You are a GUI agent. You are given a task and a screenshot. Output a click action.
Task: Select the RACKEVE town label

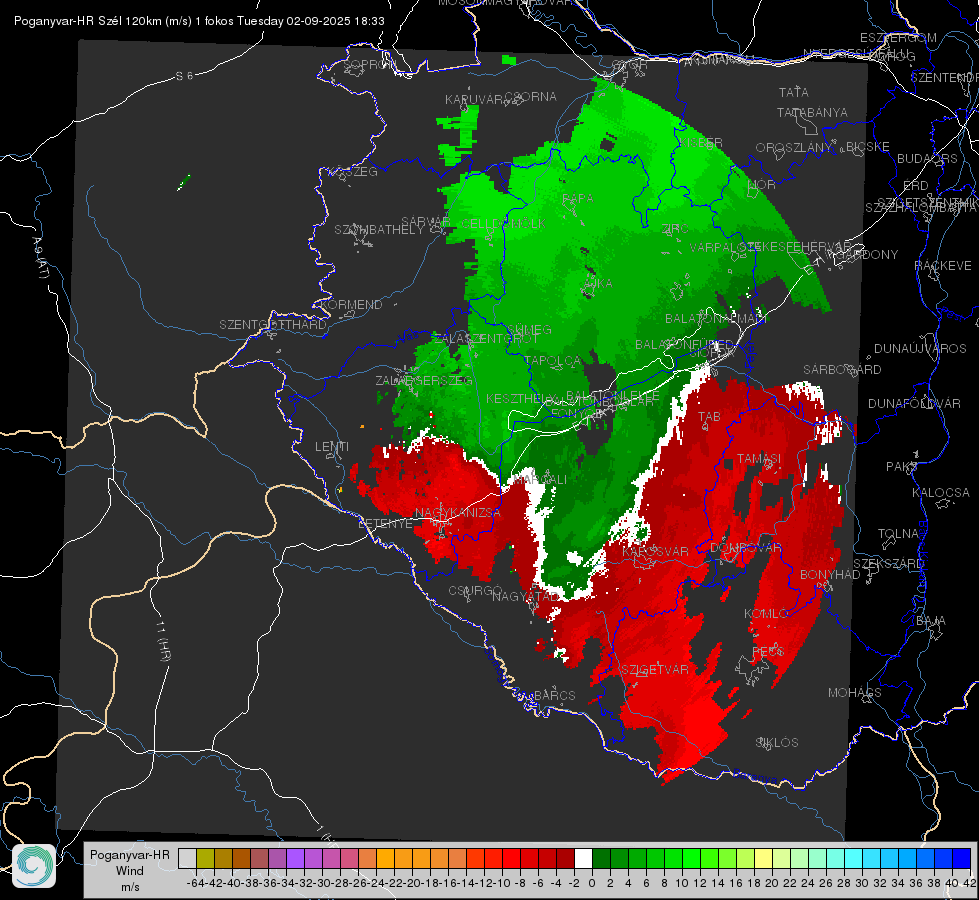943,266
